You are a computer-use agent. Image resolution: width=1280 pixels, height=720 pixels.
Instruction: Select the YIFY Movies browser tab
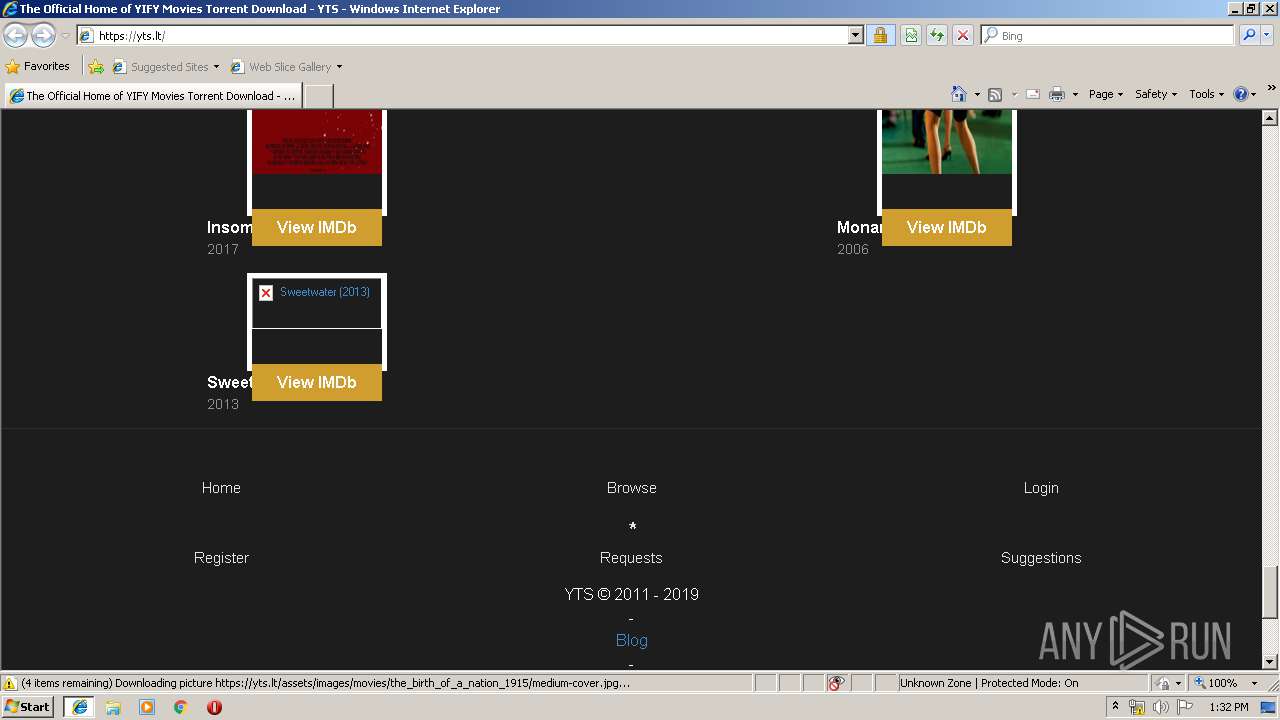tap(153, 96)
